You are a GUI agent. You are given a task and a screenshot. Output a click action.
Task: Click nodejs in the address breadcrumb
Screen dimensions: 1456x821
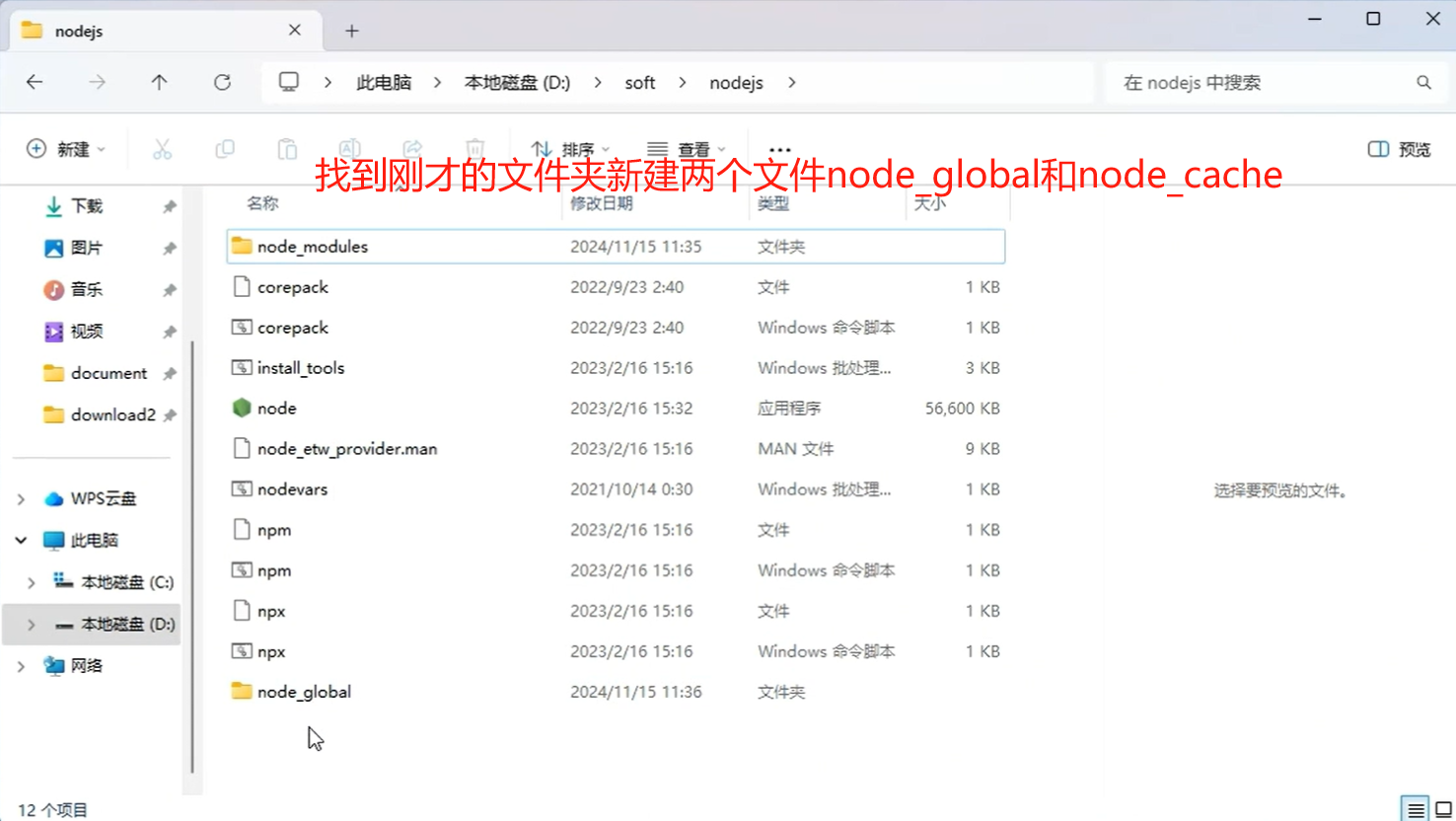[737, 83]
